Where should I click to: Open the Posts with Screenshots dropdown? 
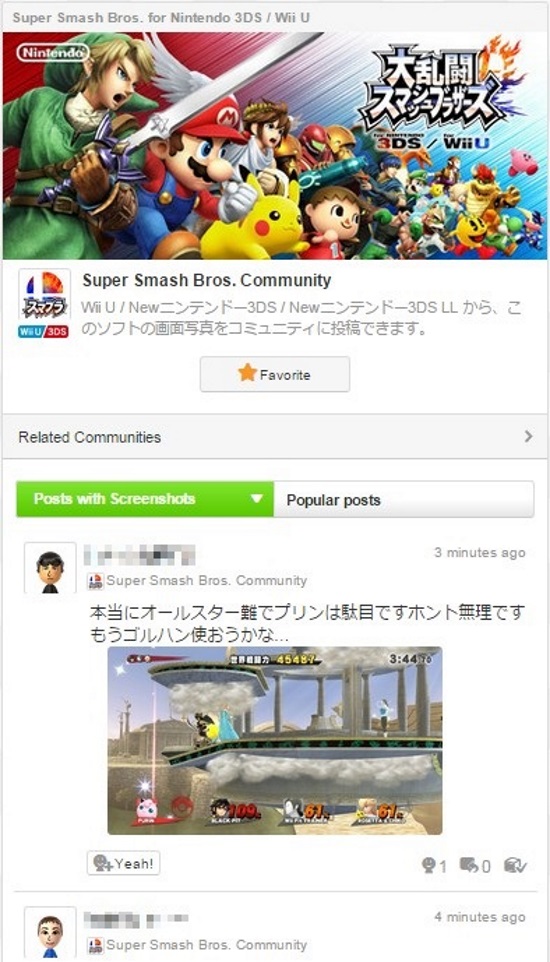(145, 499)
